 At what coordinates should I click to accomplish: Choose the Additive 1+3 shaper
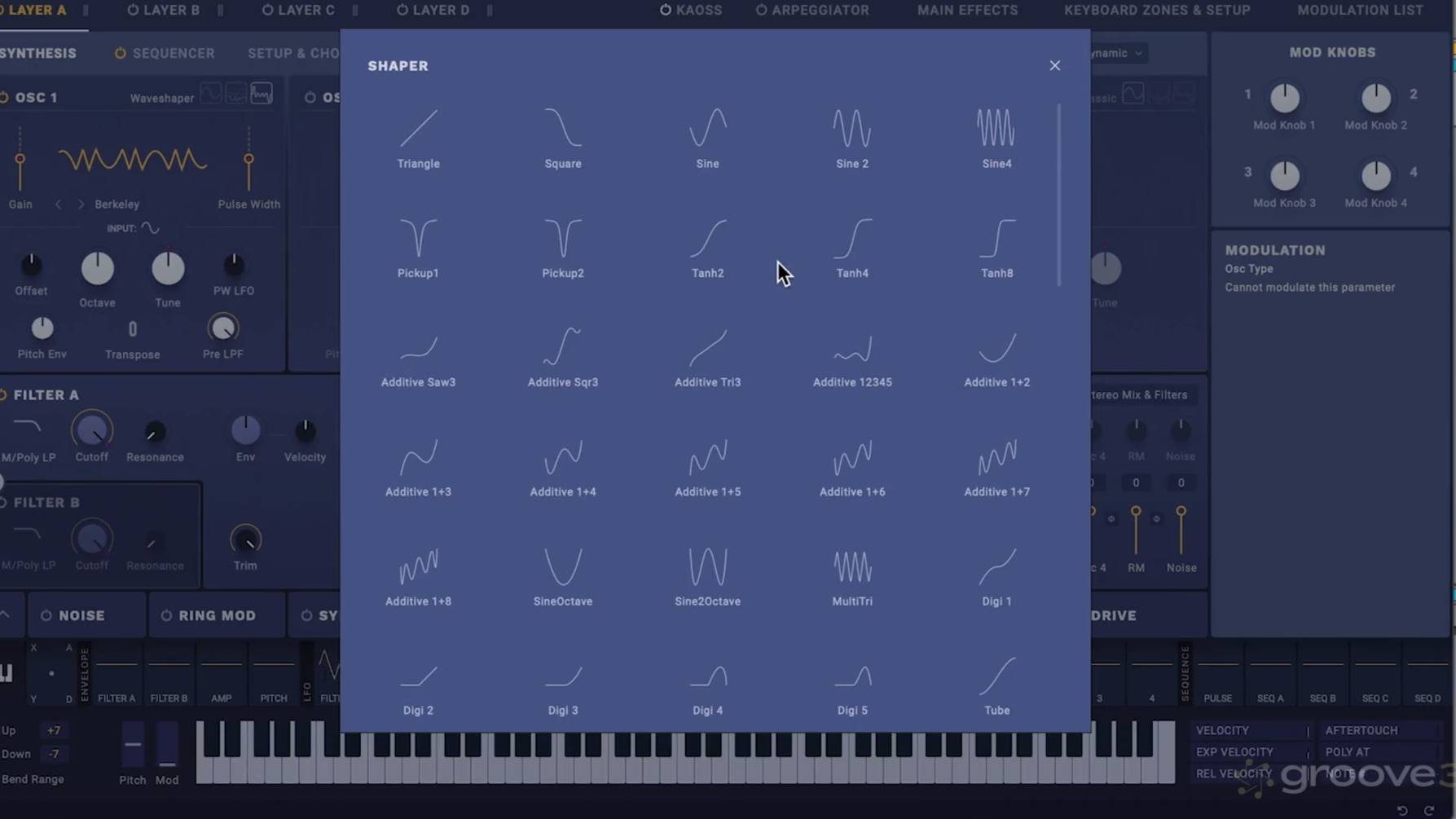coord(418,467)
